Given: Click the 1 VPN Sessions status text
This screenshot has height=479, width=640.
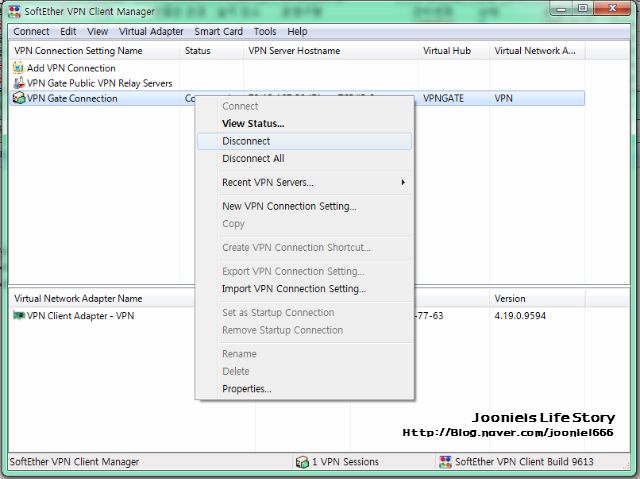Looking at the screenshot, I should coord(345,462).
